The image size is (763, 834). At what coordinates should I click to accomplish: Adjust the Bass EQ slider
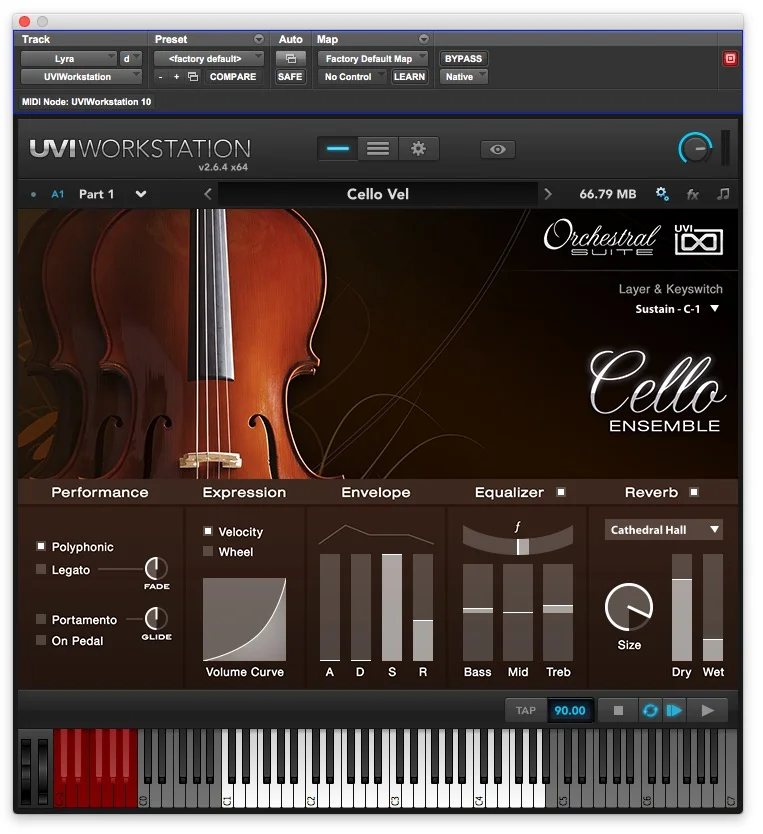click(x=477, y=612)
